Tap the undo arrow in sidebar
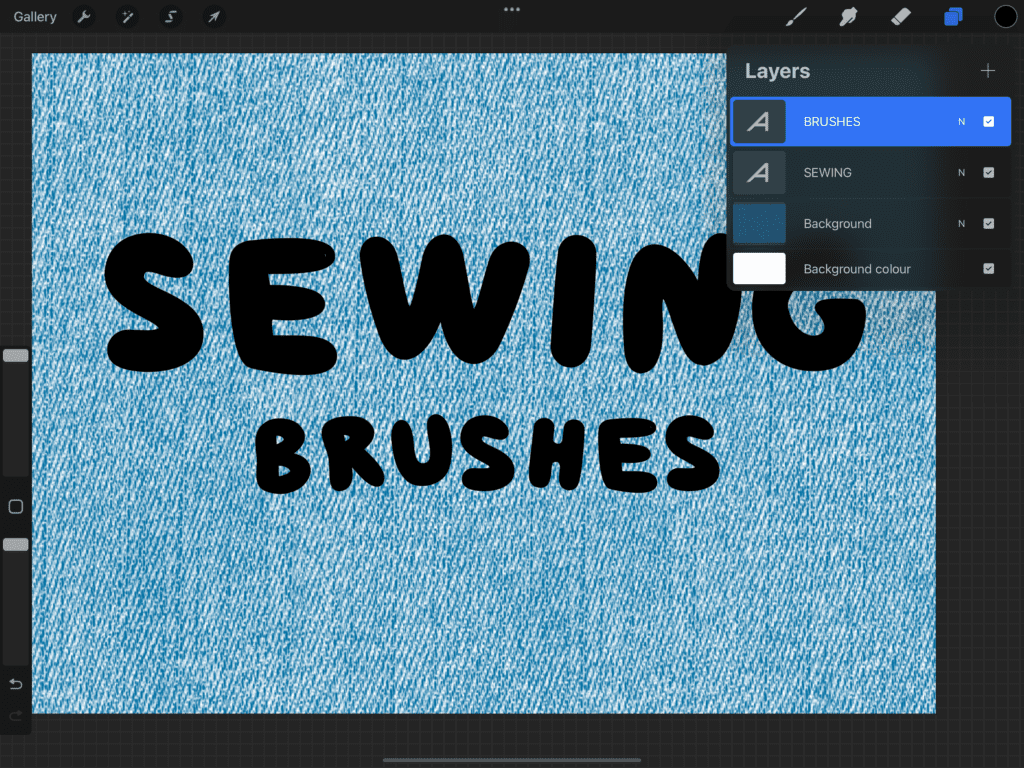Viewport: 1024px width, 768px height. (15, 685)
